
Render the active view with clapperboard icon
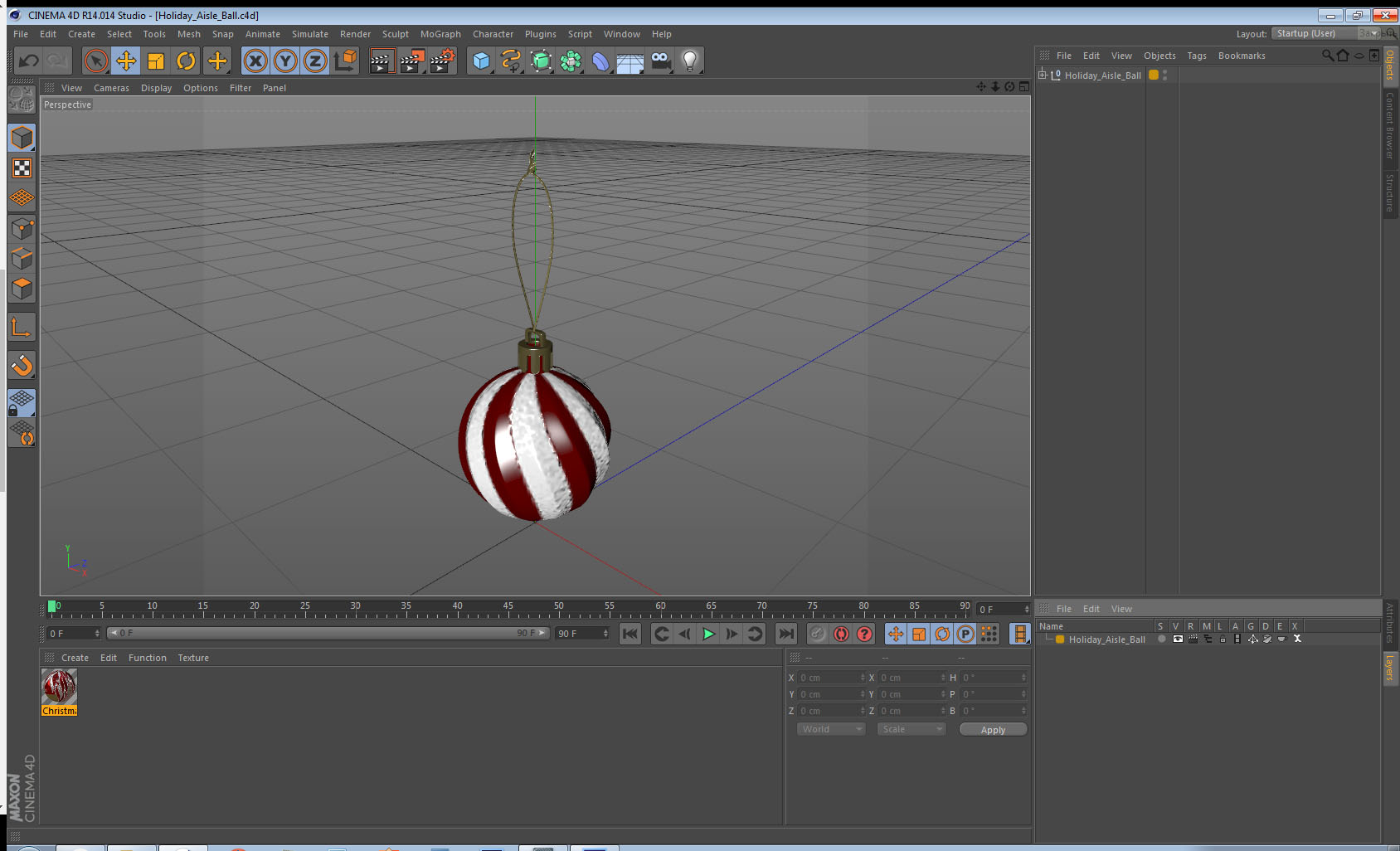point(382,61)
